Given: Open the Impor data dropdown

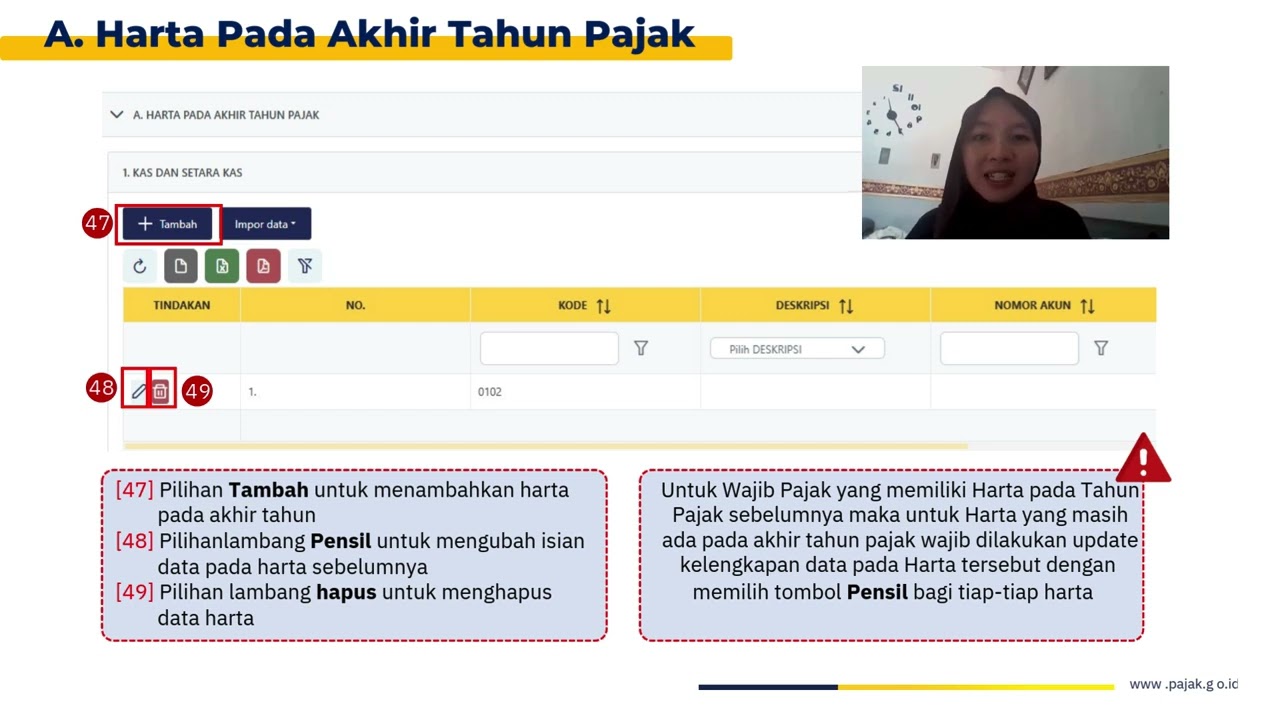Looking at the screenshot, I should tap(266, 224).
